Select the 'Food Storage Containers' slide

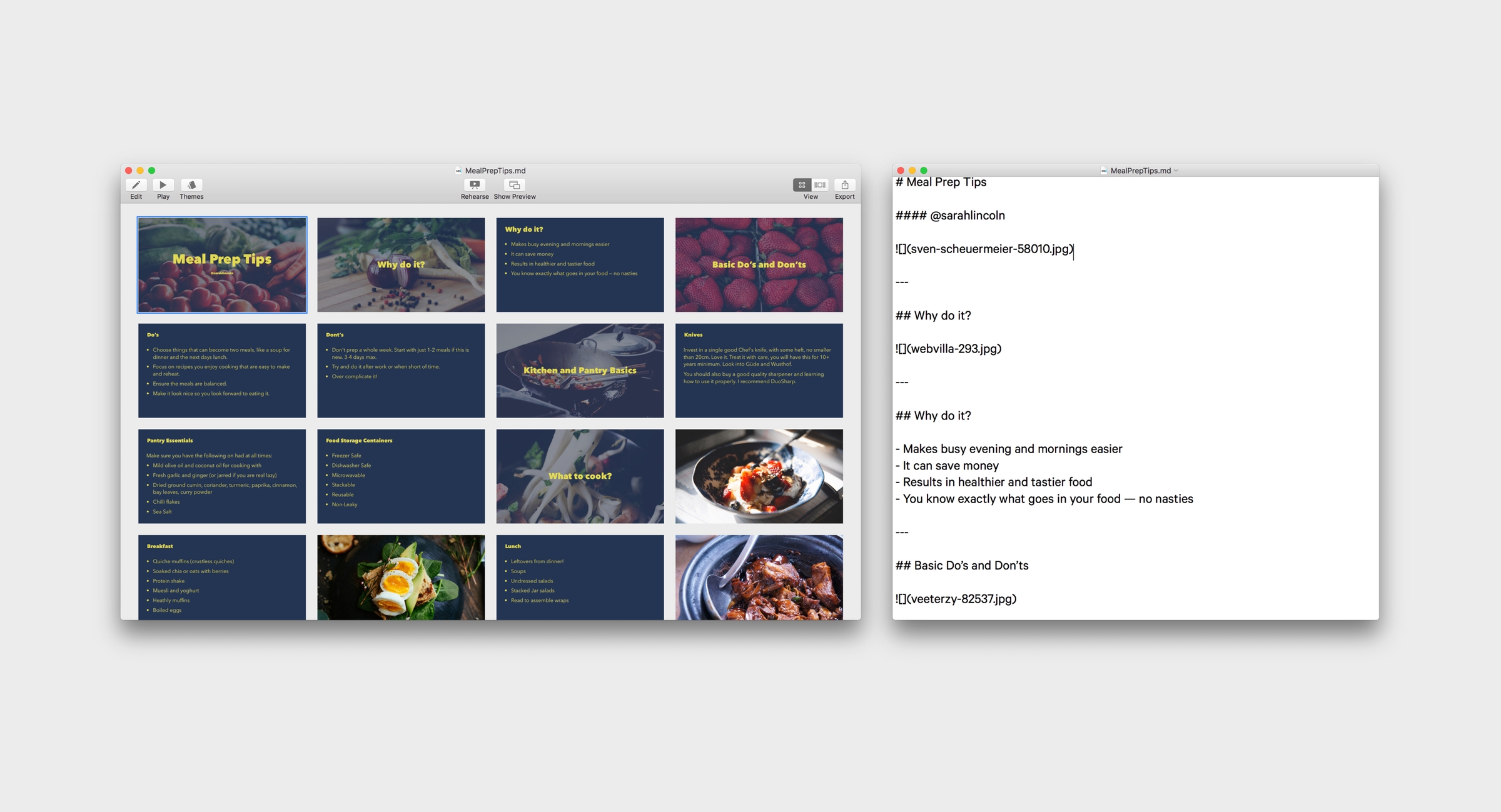(401, 476)
